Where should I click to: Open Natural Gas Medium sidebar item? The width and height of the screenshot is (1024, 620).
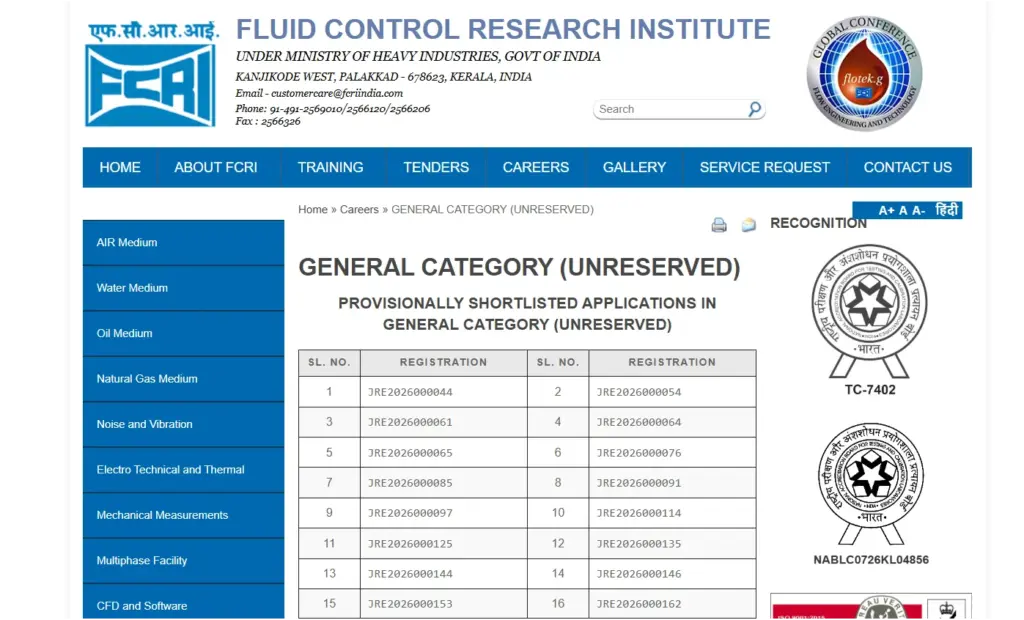click(x=184, y=379)
